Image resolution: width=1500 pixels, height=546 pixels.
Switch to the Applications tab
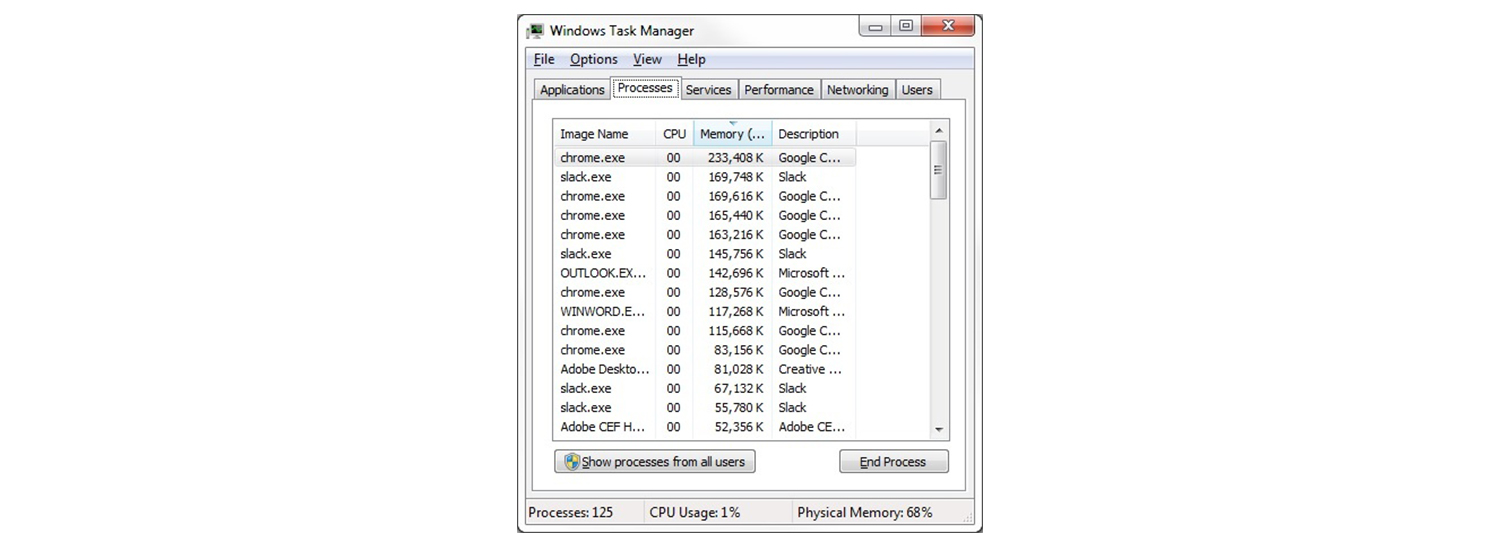coord(572,90)
